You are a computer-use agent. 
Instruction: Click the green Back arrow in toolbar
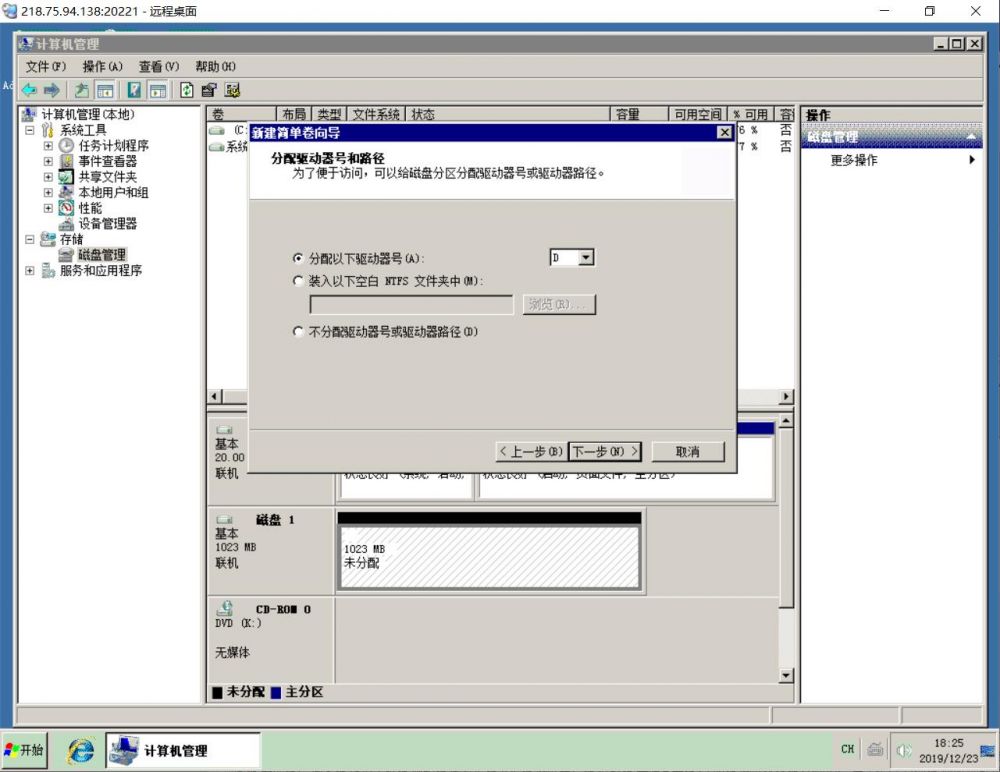(28, 90)
